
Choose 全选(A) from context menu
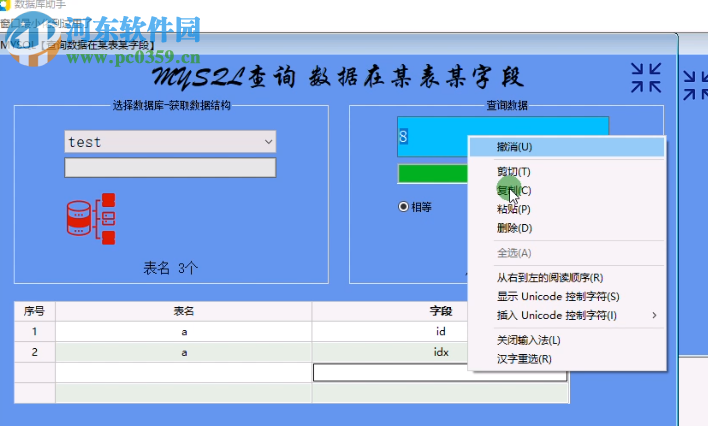[567, 253]
